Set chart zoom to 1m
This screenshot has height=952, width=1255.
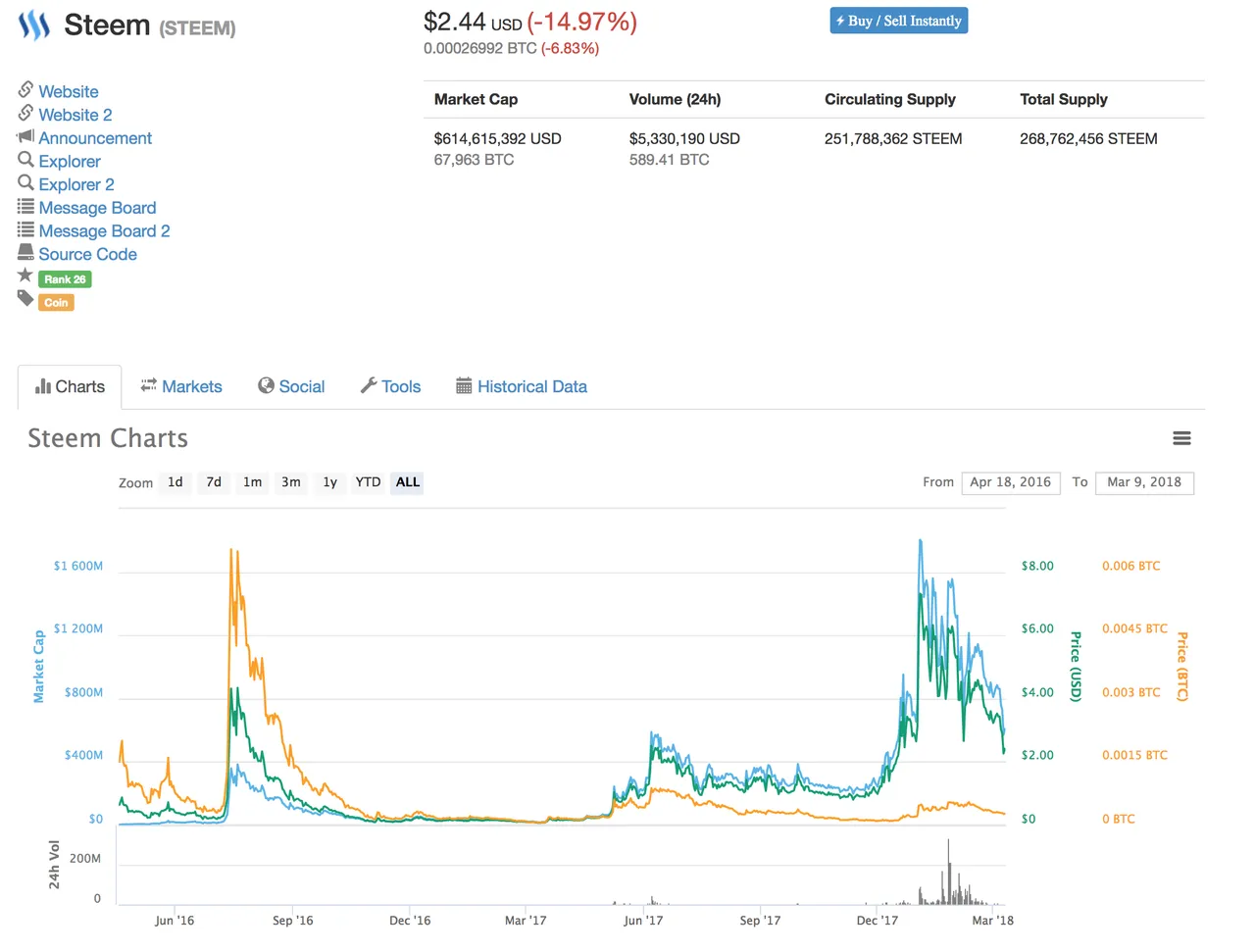(252, 482)
